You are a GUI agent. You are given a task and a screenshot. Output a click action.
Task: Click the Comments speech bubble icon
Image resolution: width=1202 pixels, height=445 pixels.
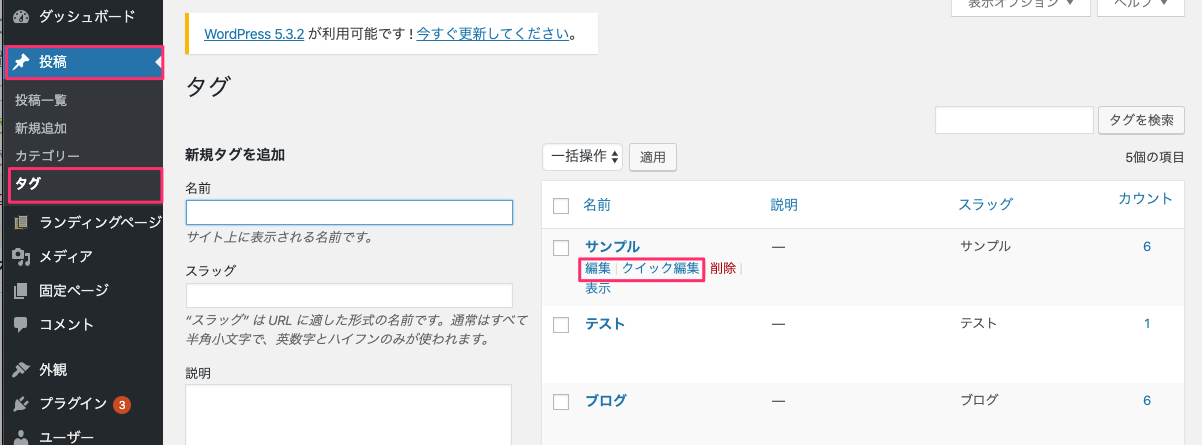click(21, 325)
